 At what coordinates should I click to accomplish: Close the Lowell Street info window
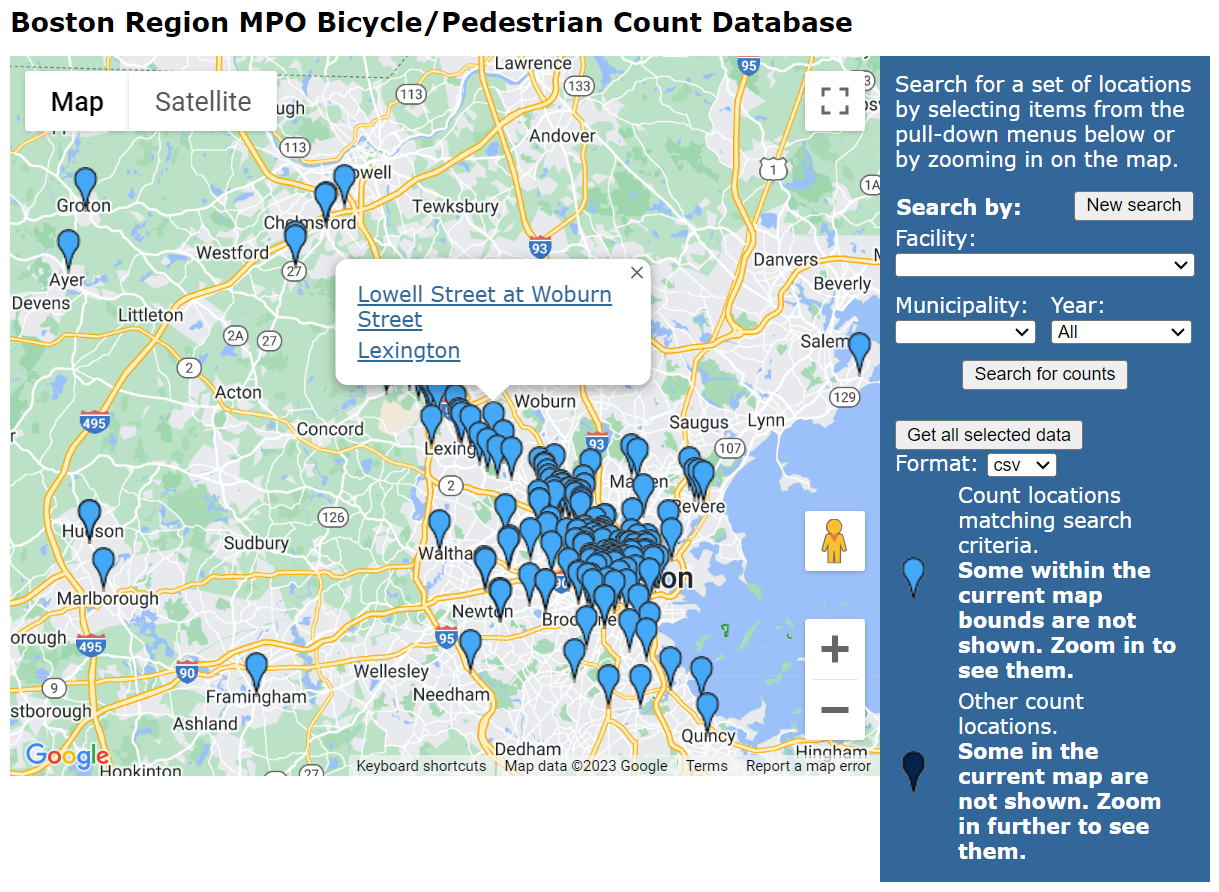coord(636,272)
